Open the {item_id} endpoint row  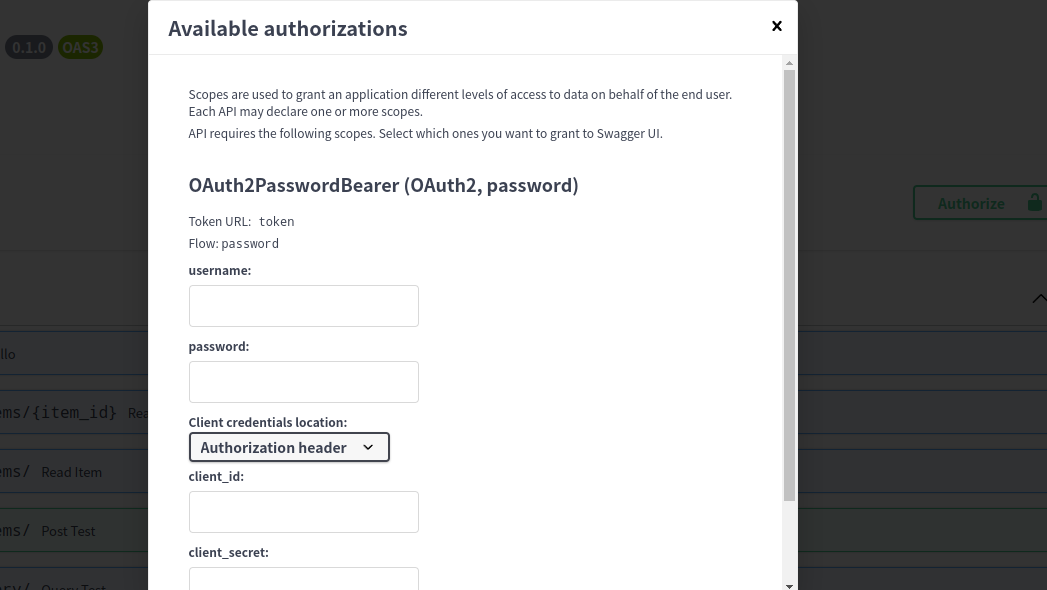(60, 412)
